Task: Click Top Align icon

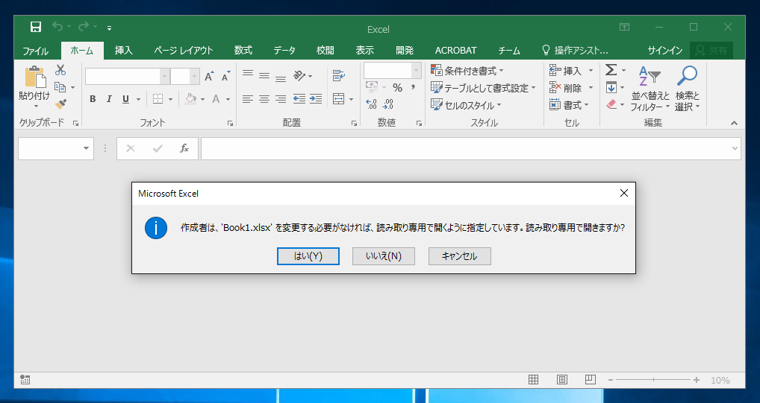Action: click(248, 74)
